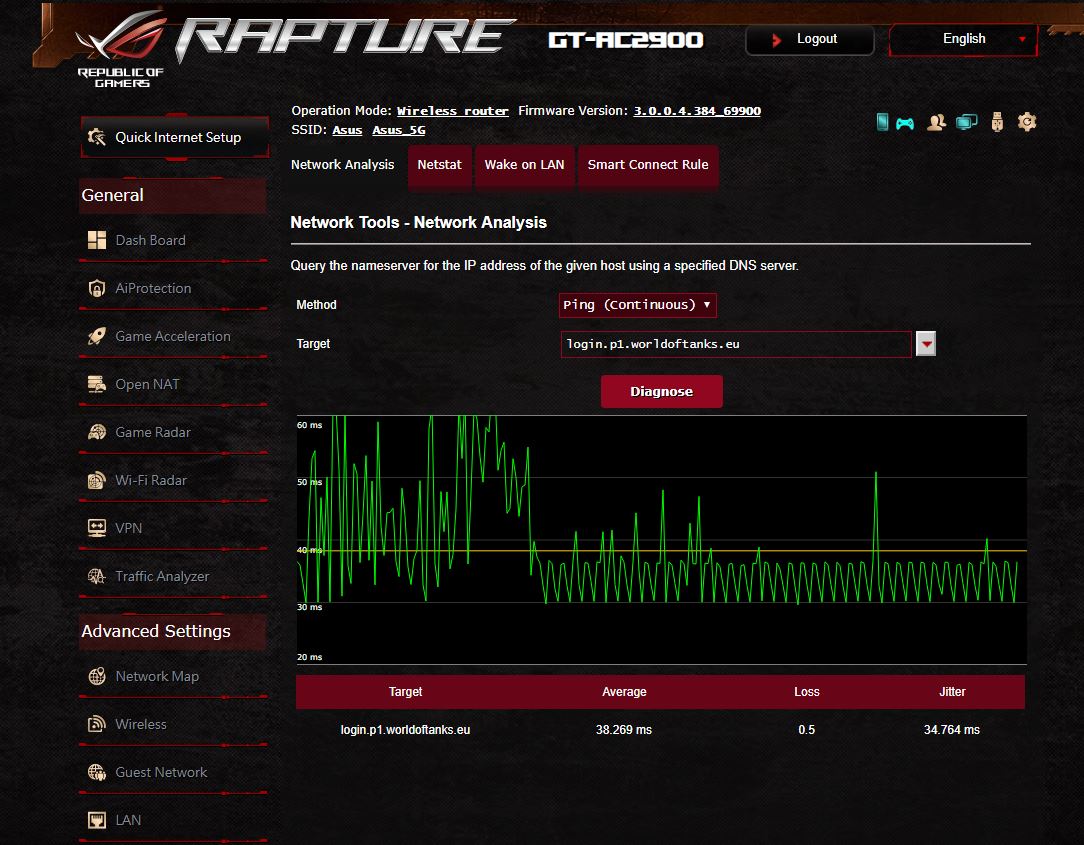Expand the Target host list arrow
This screenshot has height=845, width=1084.
click(x=926, y=344)
